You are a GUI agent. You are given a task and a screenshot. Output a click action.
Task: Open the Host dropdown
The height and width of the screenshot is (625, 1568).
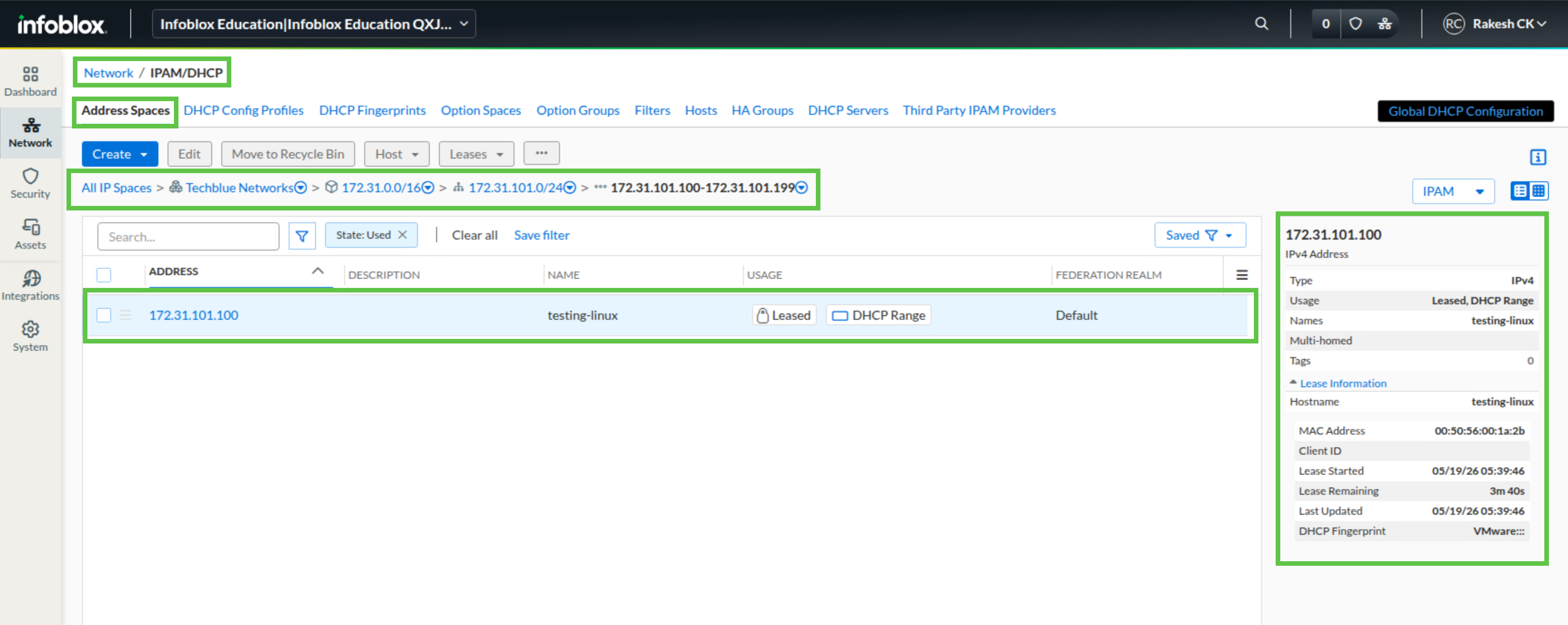click(x=396, y=154)
